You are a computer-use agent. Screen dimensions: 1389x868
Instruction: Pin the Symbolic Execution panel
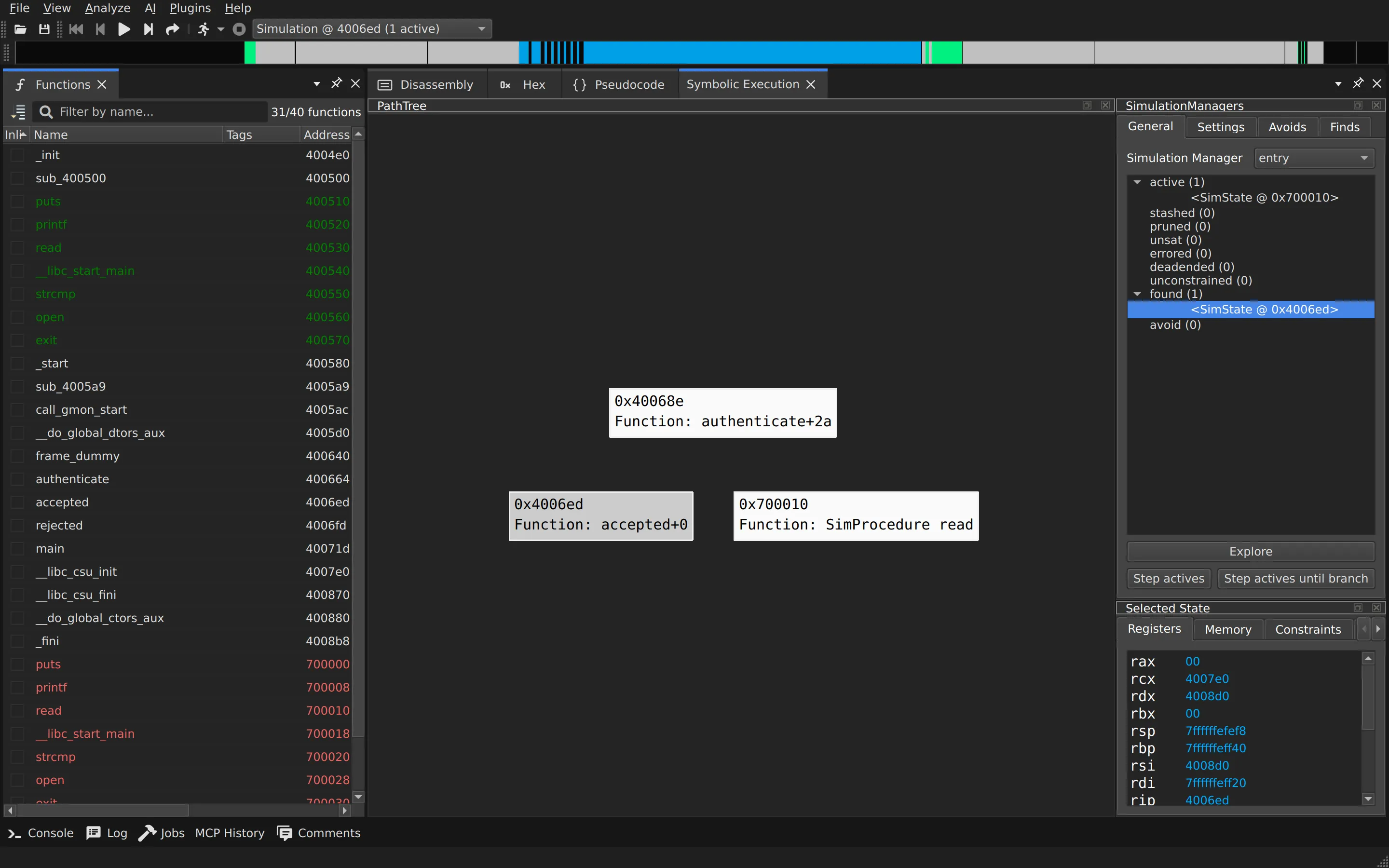[1358, 84]
